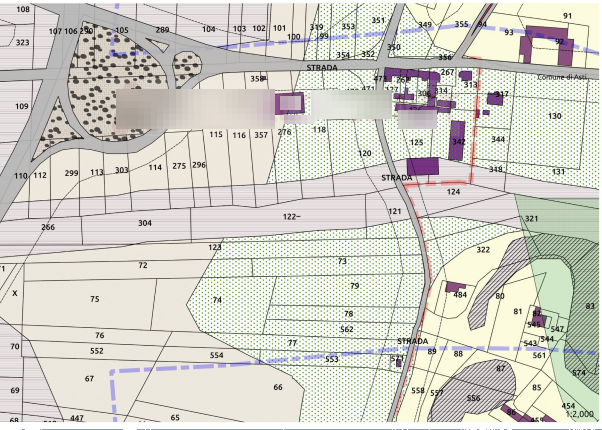Select parcel number 266
This screenshot has height=430, width=602.
point(48,228)
